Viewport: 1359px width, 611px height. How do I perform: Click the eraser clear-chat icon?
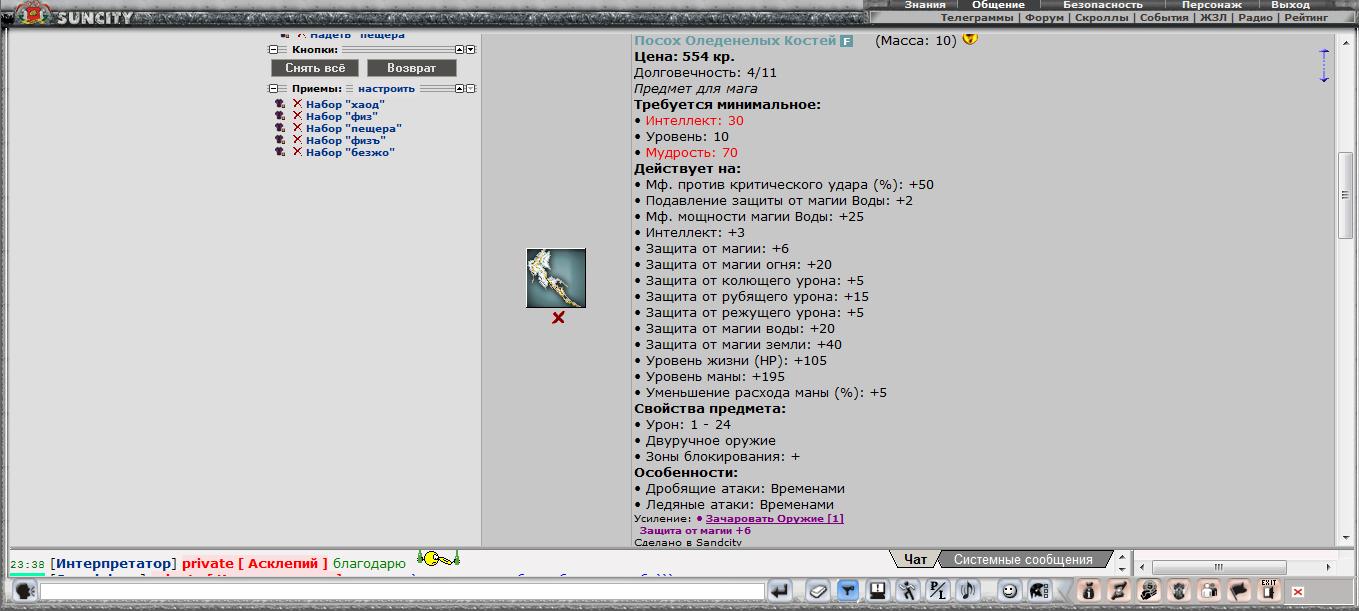(x=817, y=591)
